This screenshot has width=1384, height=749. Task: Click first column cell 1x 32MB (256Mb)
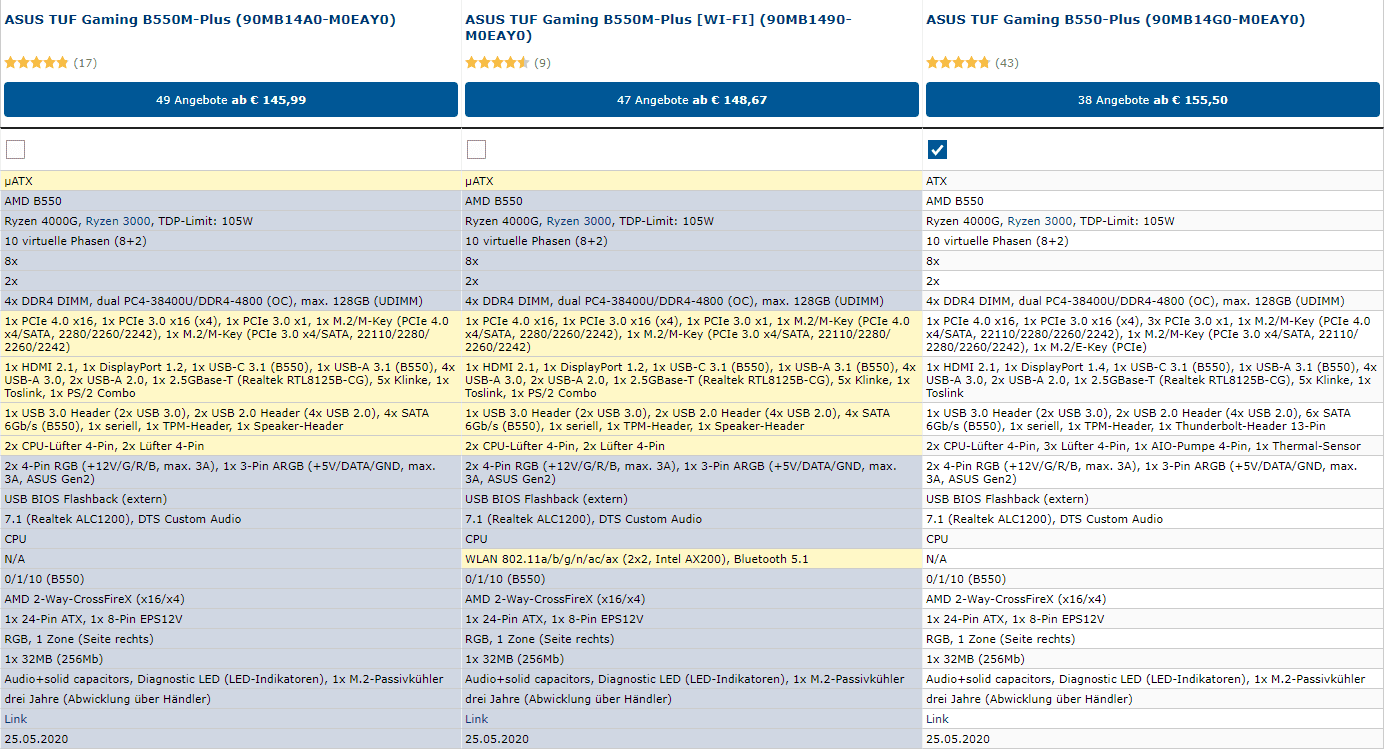click(x=231, y=659)
